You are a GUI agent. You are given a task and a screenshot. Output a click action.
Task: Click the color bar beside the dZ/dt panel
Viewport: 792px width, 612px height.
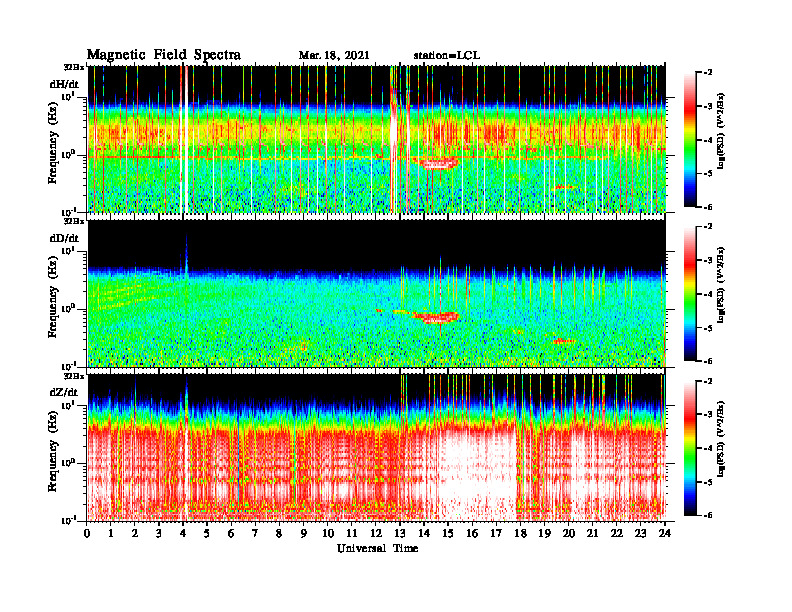[690, 448]
